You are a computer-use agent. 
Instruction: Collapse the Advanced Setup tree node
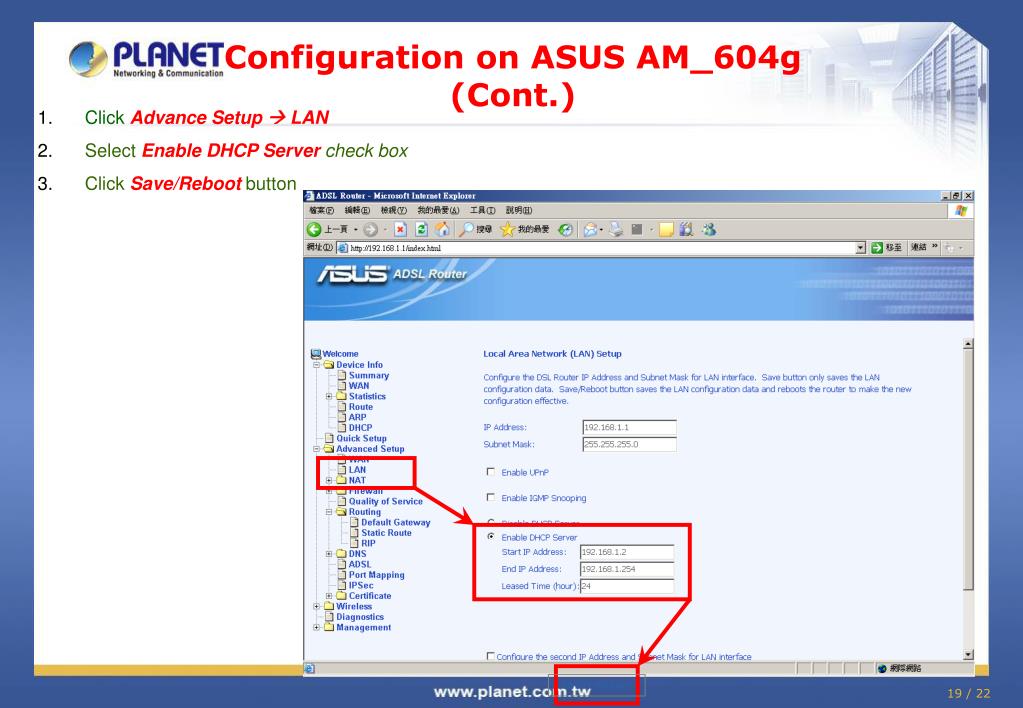click(316, 449)
